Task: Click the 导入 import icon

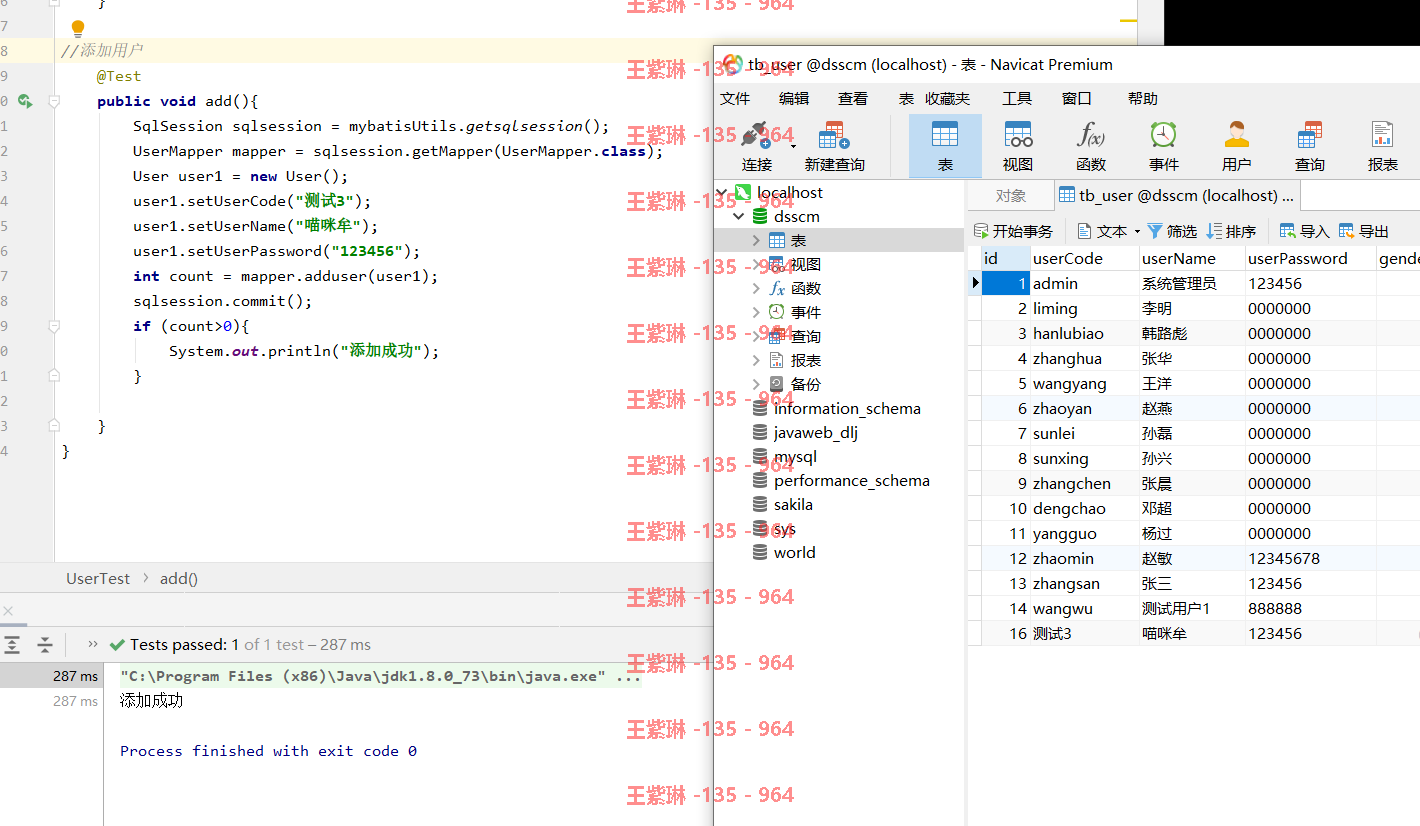Action: [x=1288, y=231]
